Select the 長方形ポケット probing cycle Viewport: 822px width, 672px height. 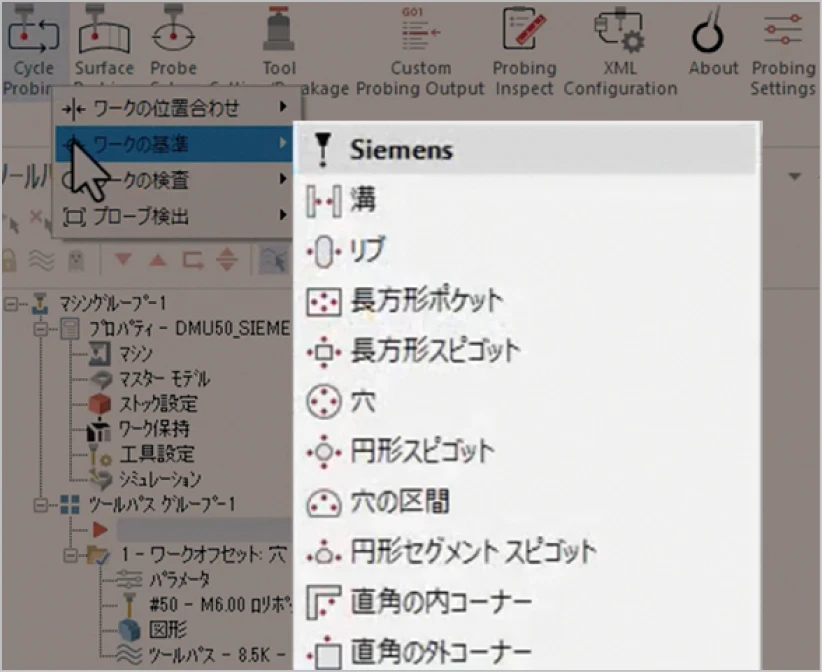pos(426,300)
